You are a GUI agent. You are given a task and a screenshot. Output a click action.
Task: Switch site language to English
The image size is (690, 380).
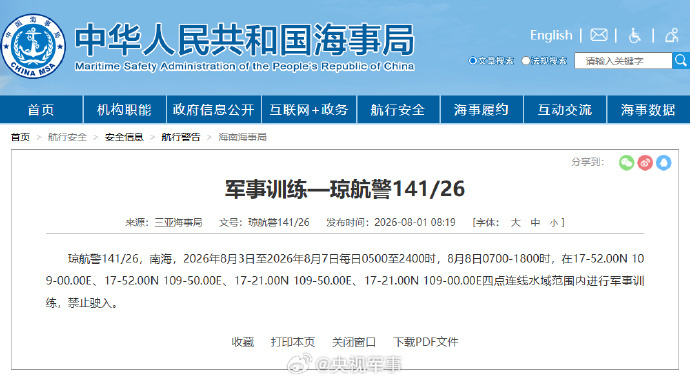tap(551, 35)
